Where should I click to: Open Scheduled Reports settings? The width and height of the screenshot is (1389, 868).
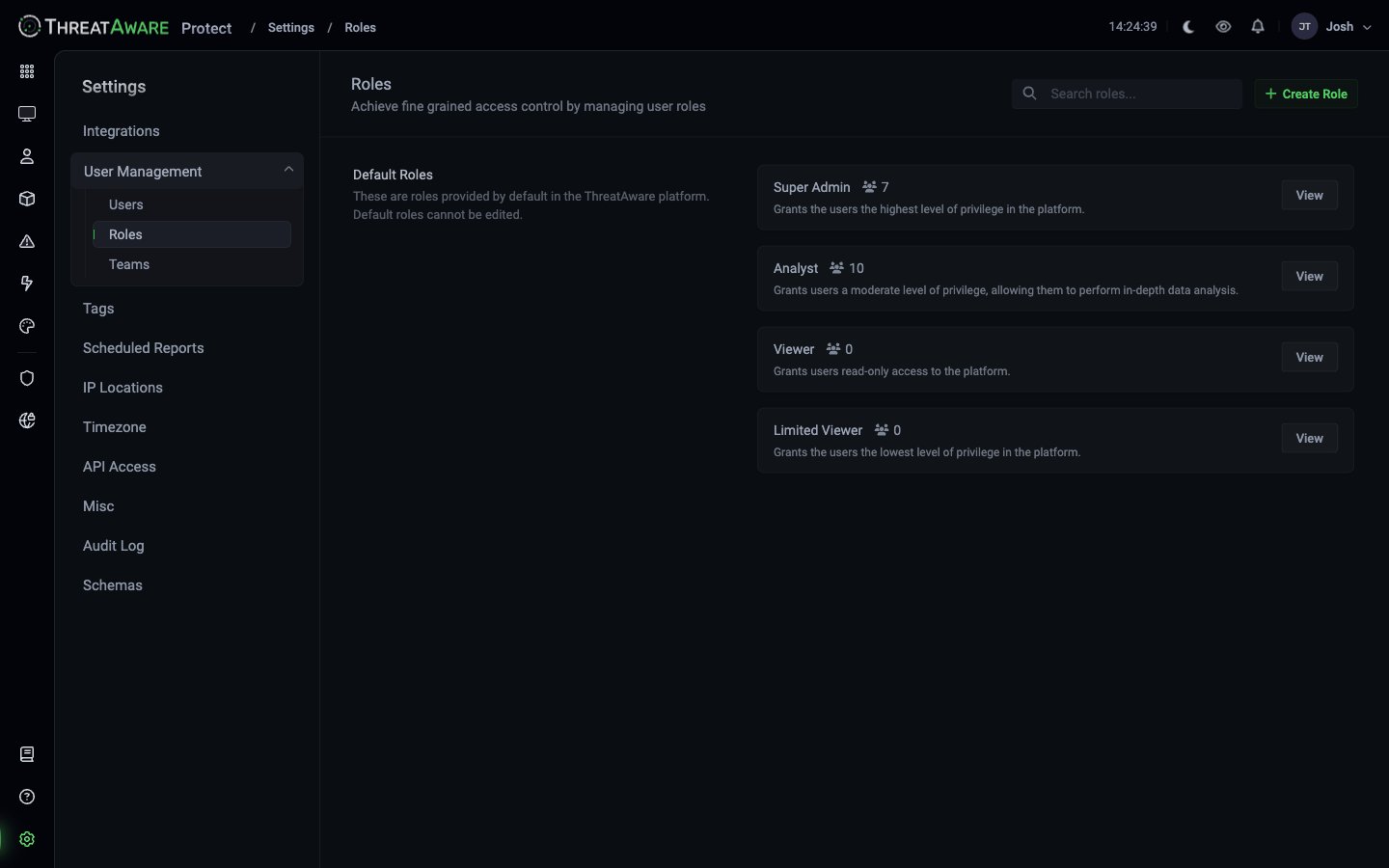[x=144, y=348]
